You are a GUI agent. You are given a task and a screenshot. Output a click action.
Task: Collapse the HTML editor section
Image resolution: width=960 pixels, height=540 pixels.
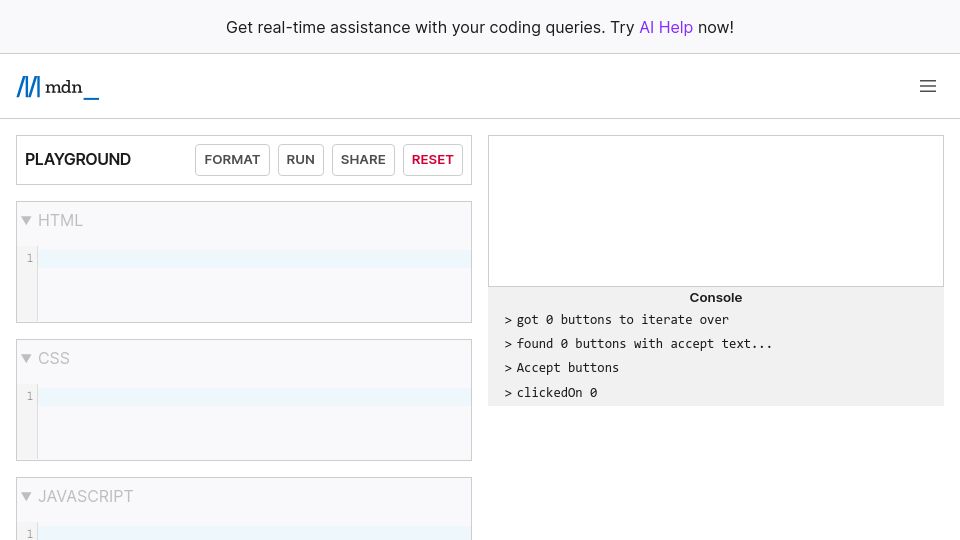click(x=26, y=220)
